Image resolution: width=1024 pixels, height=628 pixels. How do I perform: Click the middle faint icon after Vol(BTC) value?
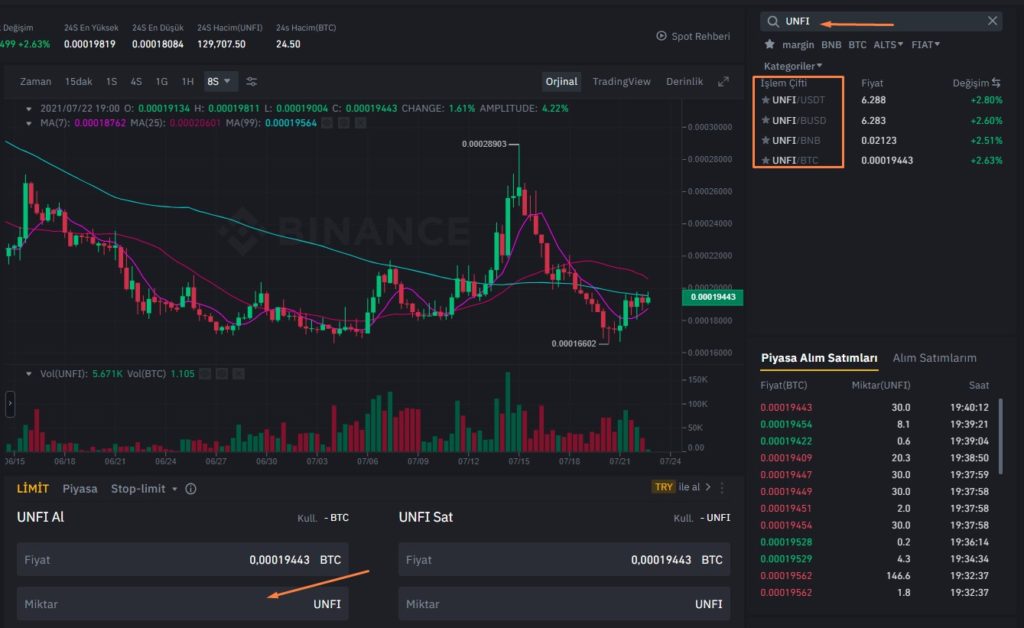pos(222,373)
